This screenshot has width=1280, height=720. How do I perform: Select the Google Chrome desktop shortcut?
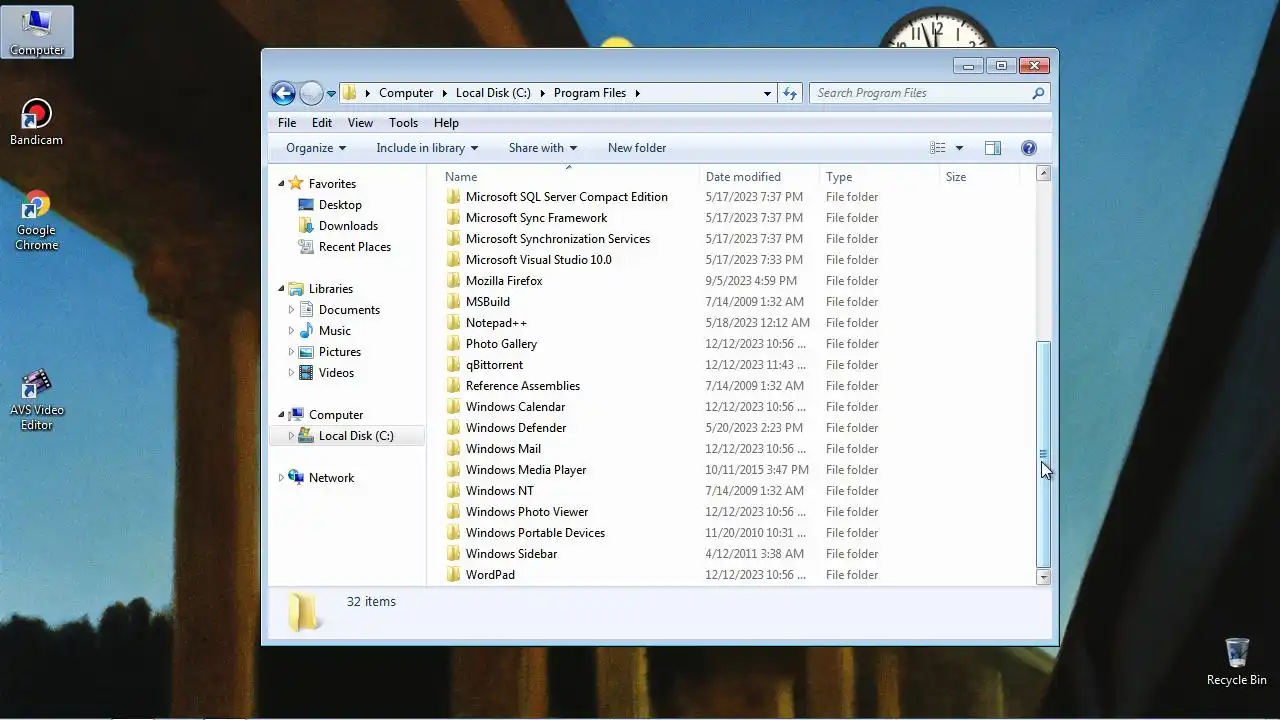pyautogui.click(x=37, y=220)
